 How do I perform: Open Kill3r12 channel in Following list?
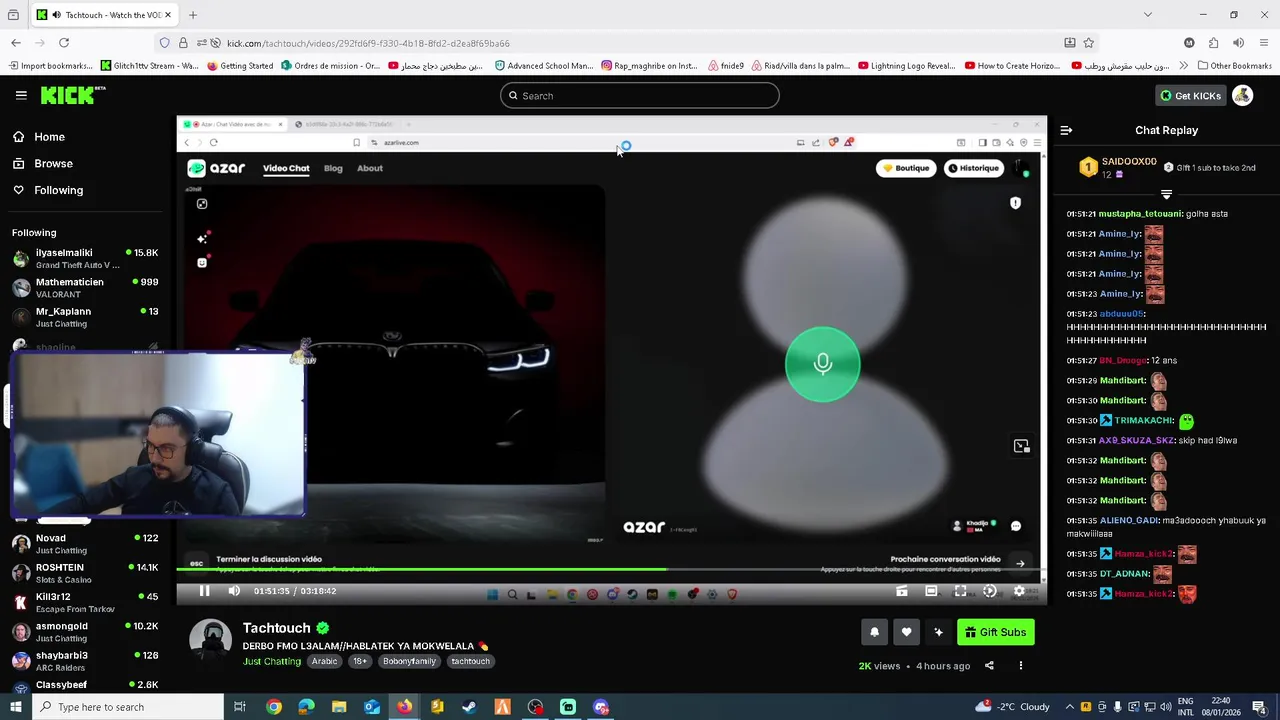84,602
